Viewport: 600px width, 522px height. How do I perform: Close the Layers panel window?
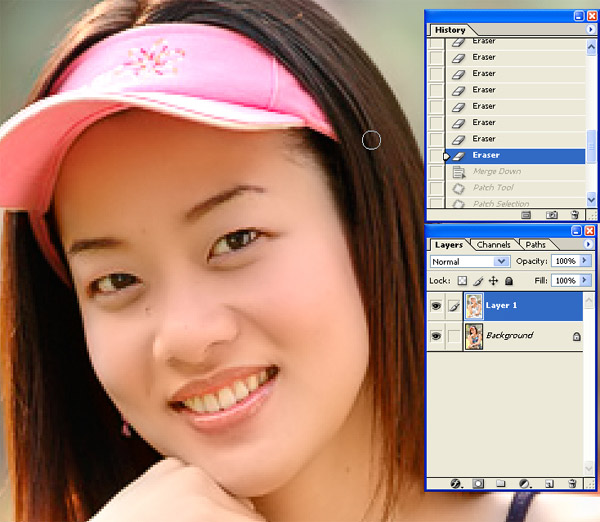coord(590,230)
